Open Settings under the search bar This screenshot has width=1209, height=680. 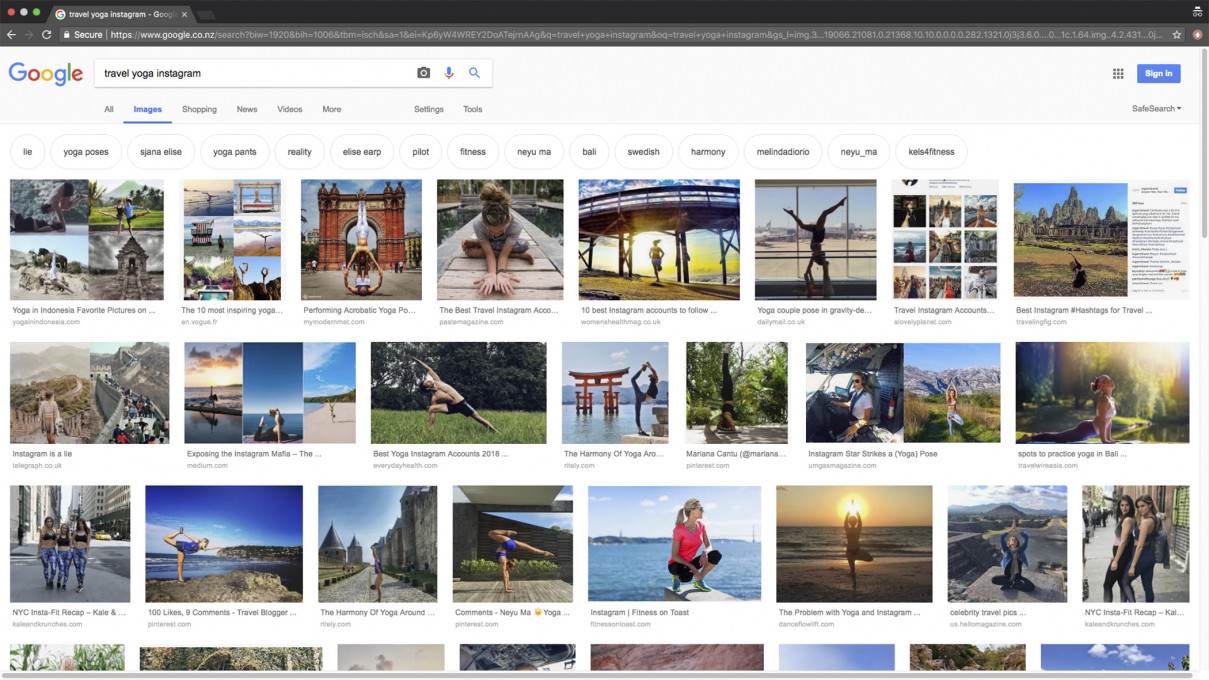click(429, 109)
